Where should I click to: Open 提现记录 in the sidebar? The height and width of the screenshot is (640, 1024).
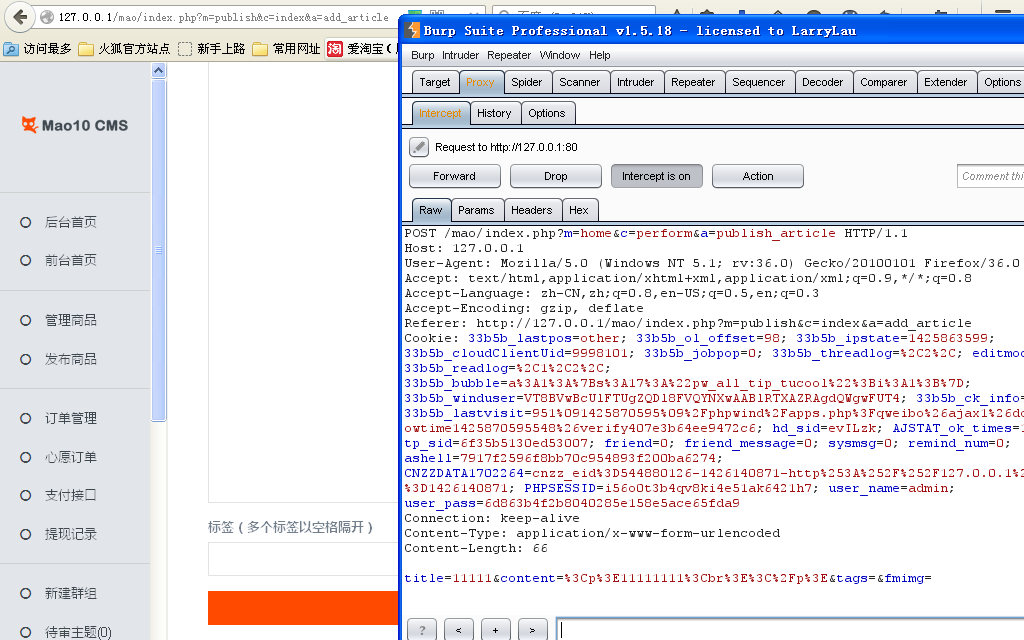[x=71, y=534]
